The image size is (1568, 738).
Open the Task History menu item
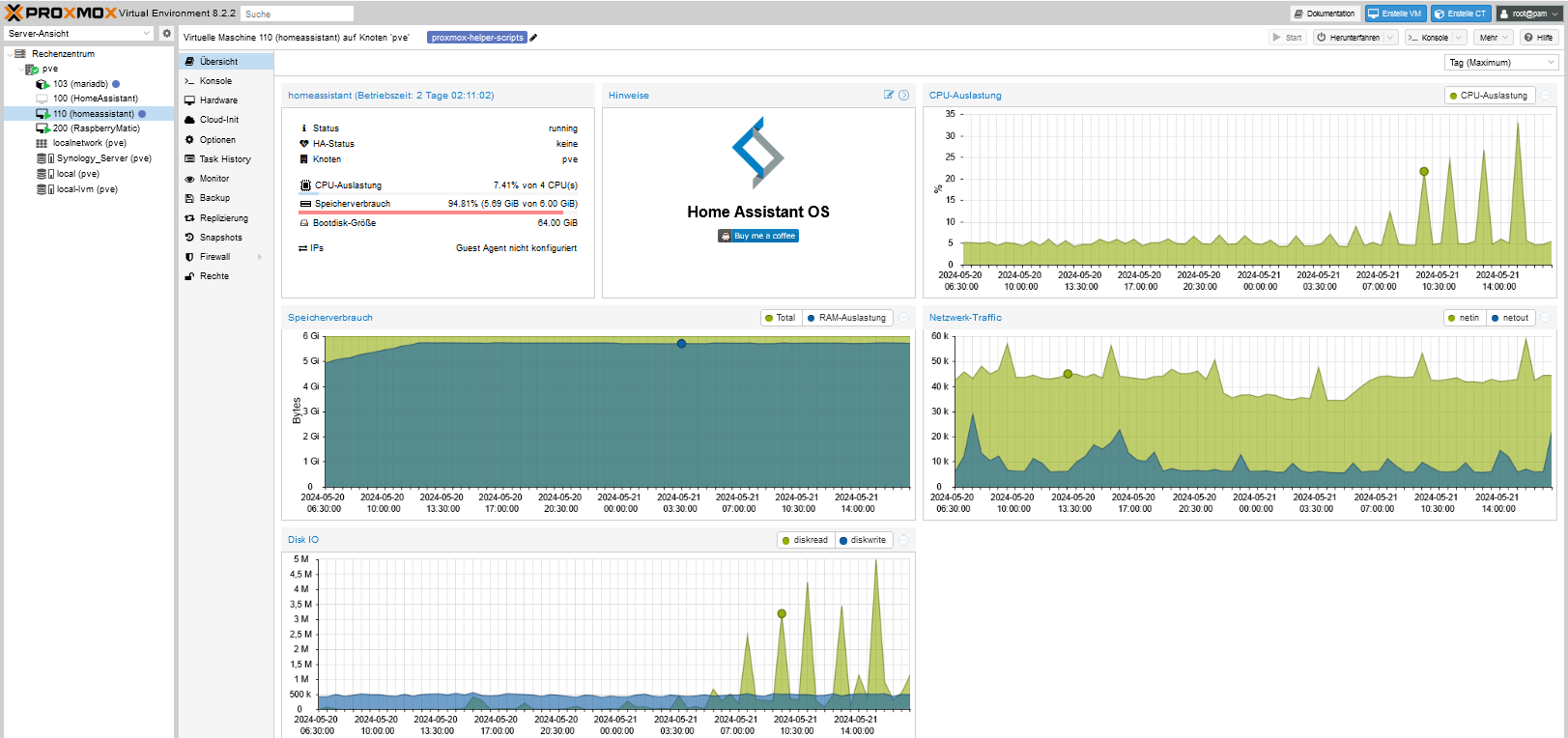226,159
